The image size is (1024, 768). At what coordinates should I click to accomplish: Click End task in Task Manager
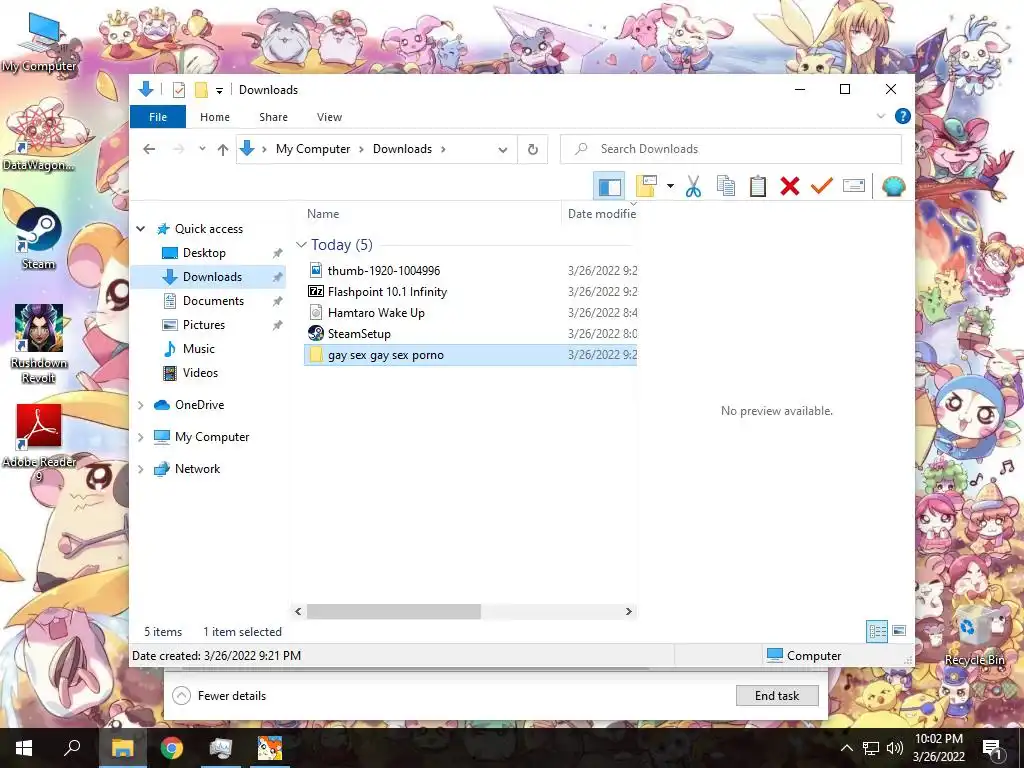(x=776, y=696)
